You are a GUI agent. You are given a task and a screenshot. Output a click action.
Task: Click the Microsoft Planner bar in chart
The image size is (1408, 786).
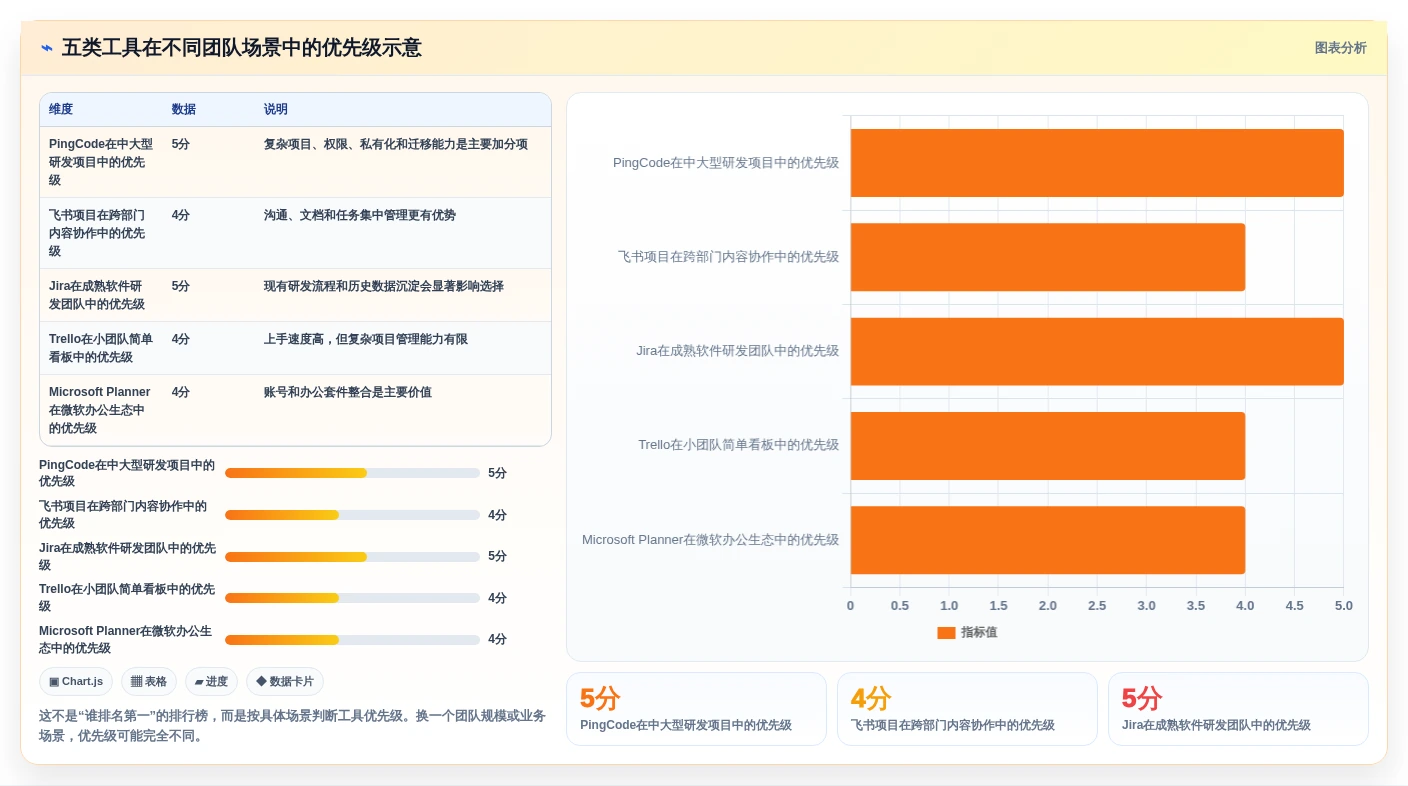pos(1048,540)
